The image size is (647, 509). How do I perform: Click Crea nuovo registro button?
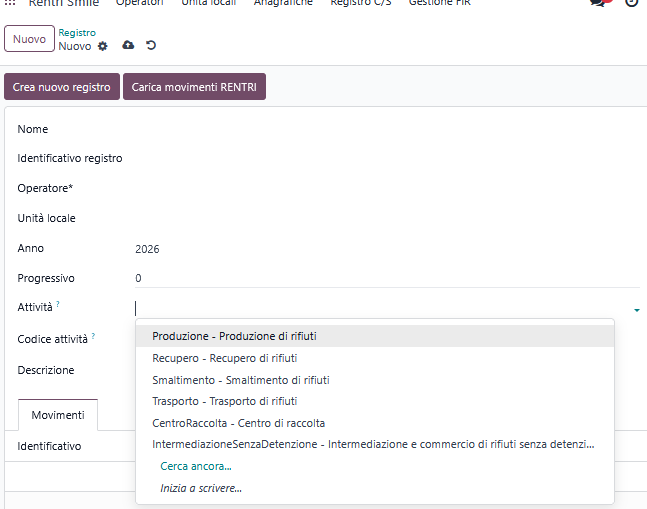62,87
